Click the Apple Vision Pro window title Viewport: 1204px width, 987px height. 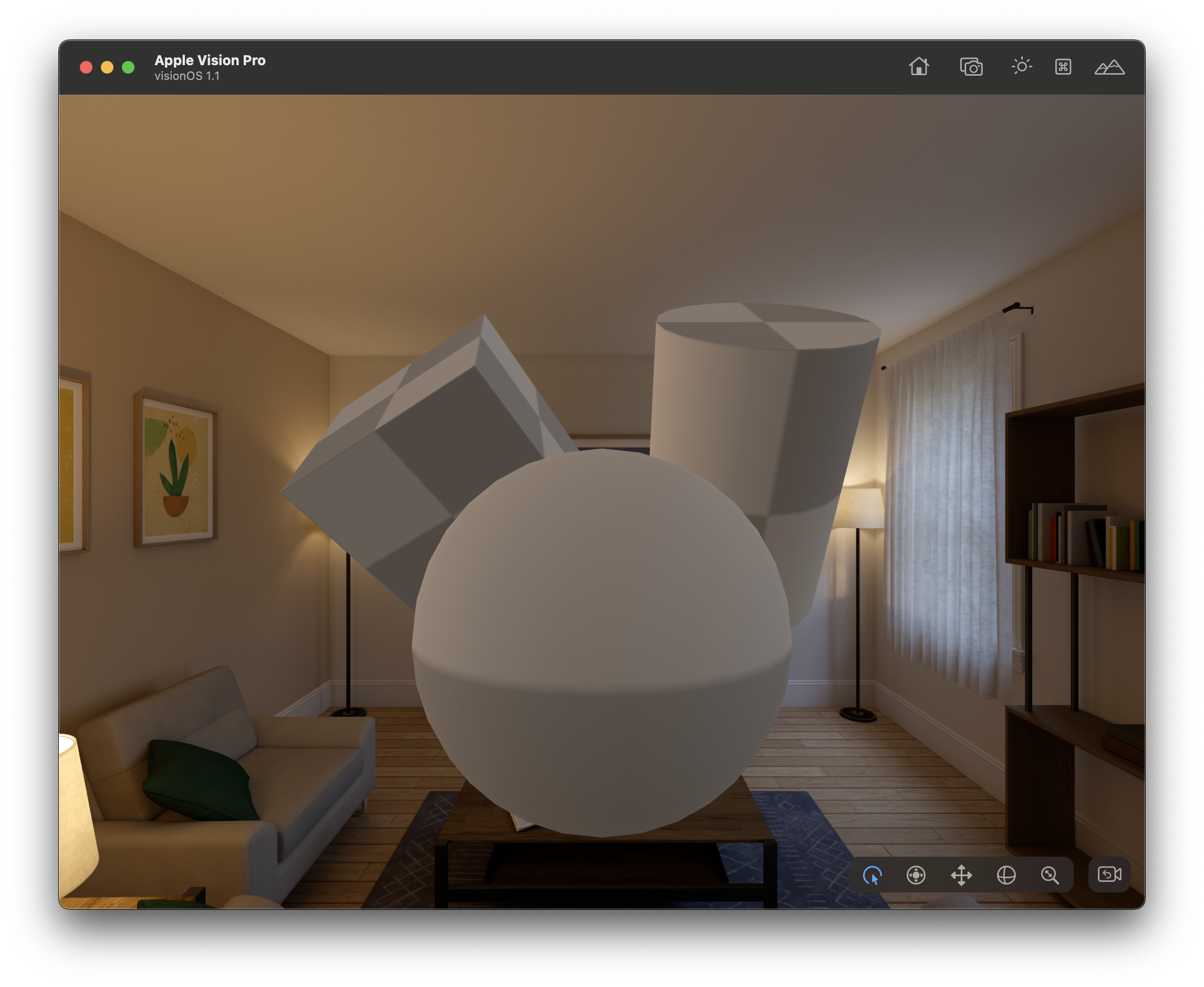point(210,60)
